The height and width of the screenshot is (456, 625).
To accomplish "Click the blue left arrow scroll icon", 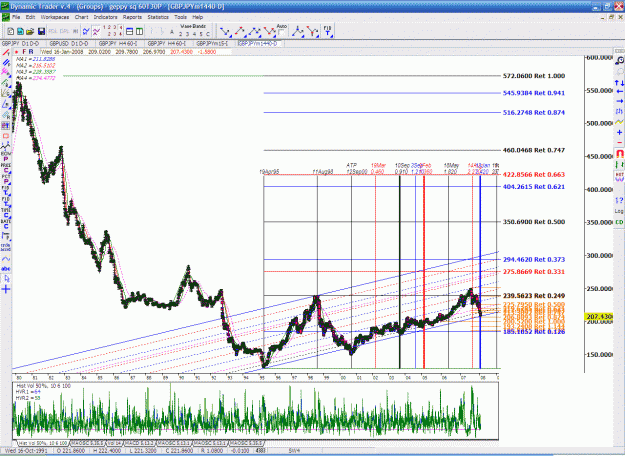I will (619, 92).
